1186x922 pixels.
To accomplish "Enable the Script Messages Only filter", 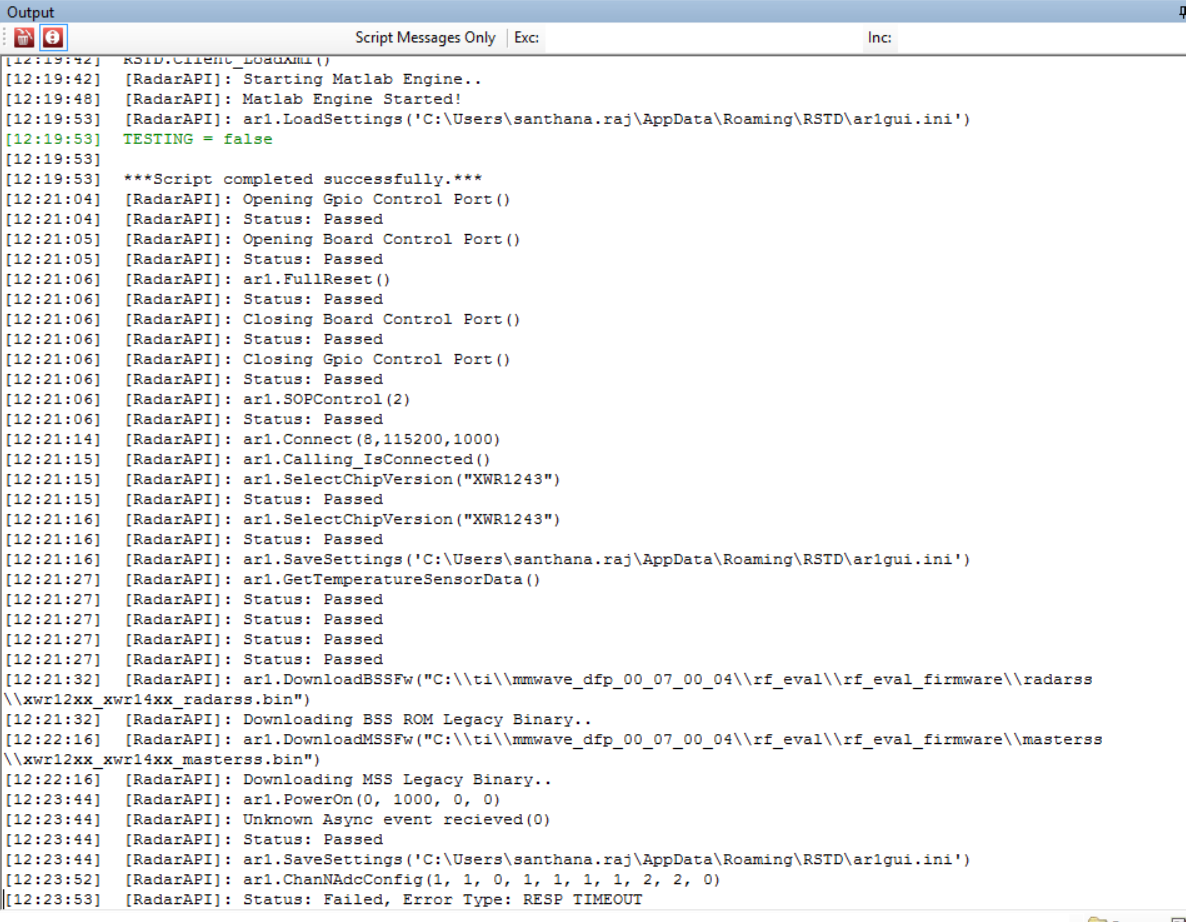I will coord(426,37).
